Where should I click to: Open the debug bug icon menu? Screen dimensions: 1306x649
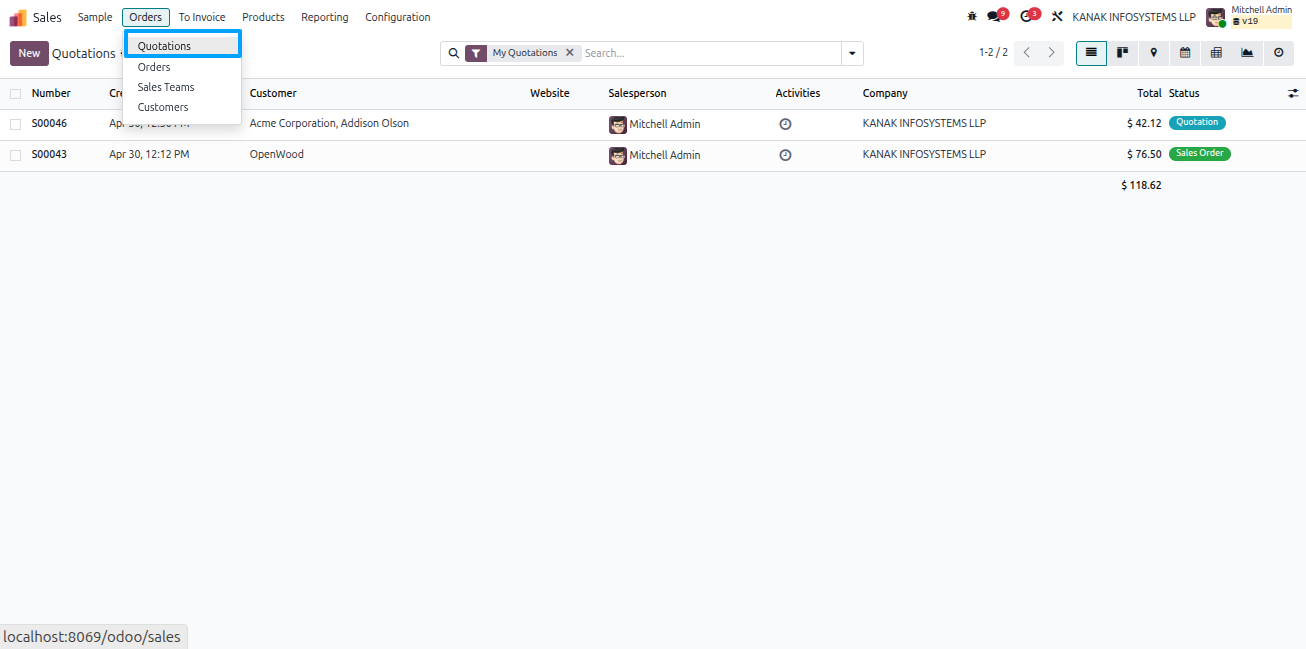click(x=972, y=17)
